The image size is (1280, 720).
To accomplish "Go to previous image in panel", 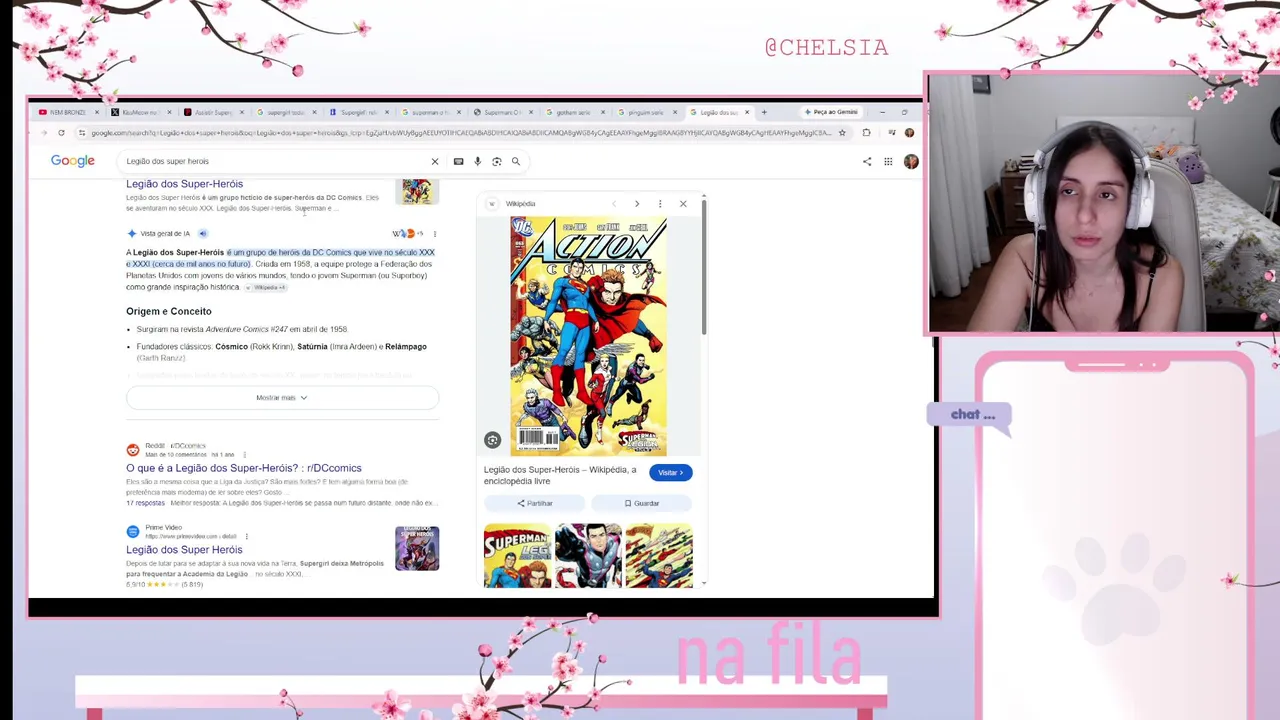I will [x=614, y=204].
